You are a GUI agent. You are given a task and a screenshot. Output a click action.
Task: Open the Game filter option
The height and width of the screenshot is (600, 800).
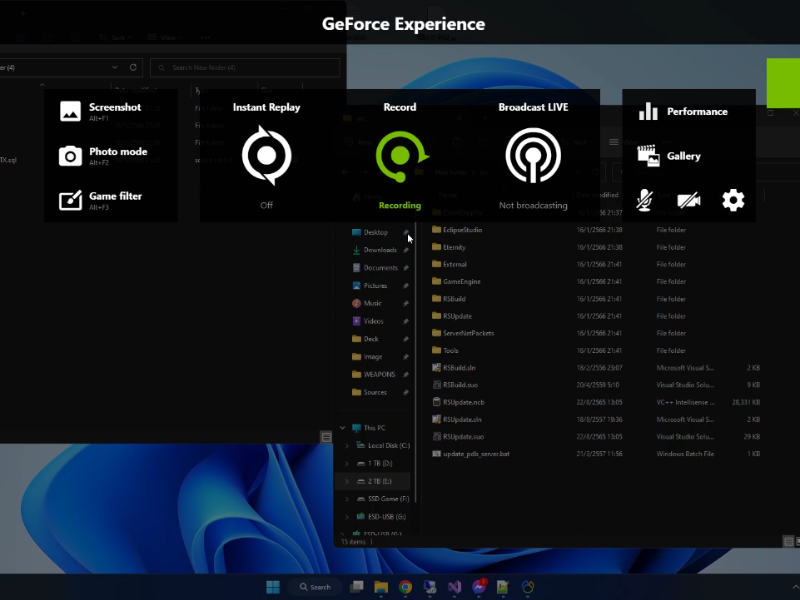(70, 200)
